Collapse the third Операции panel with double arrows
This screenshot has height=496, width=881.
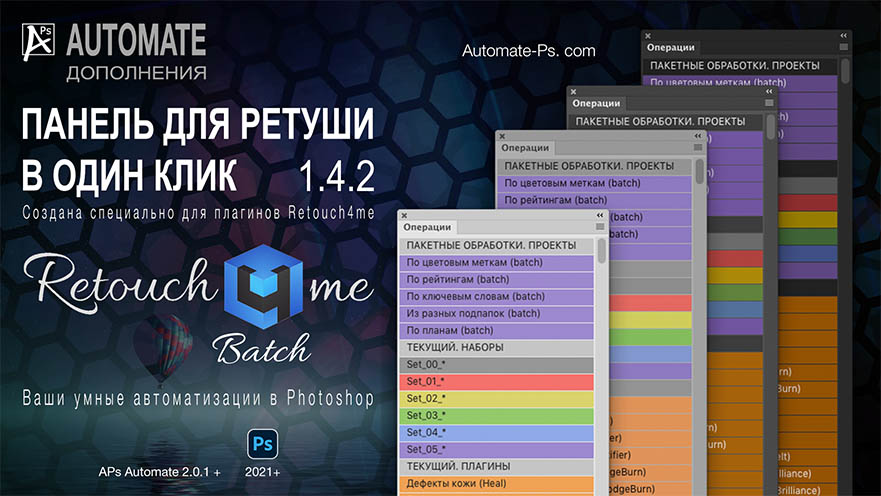pos(769,92)
